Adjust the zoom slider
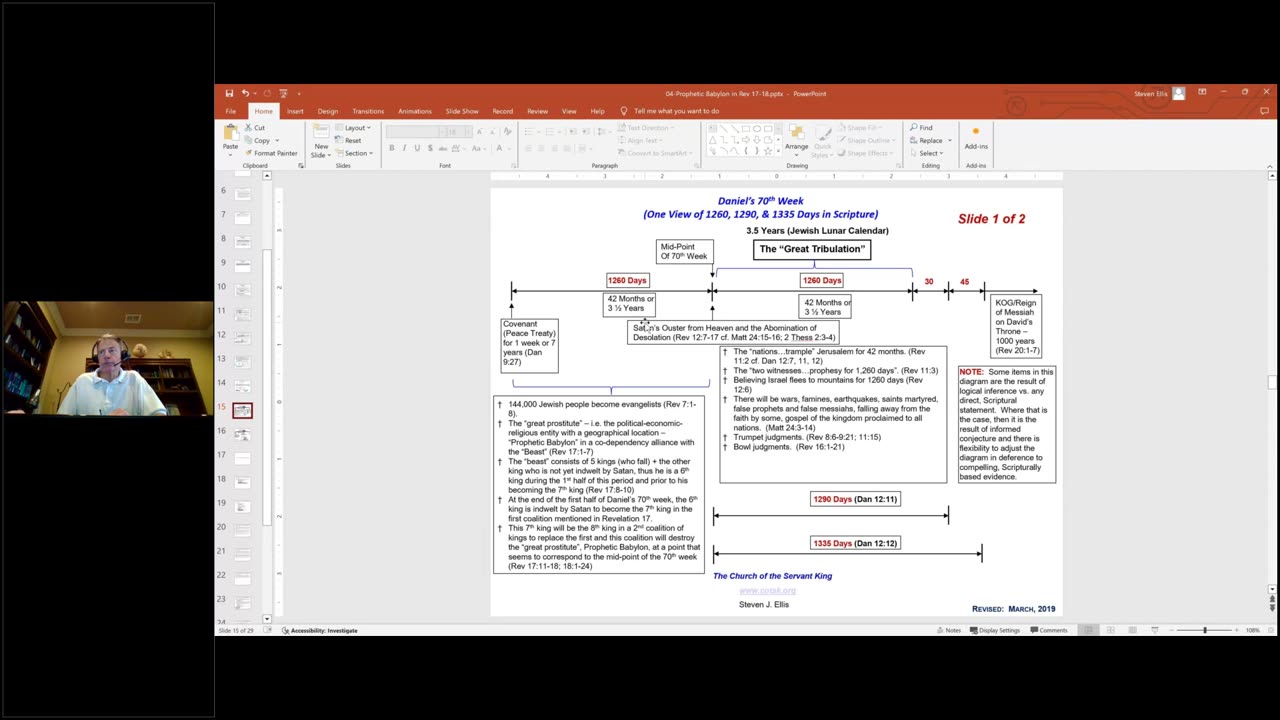This screenshot has width=1280, height=720. coord(1205,630)
